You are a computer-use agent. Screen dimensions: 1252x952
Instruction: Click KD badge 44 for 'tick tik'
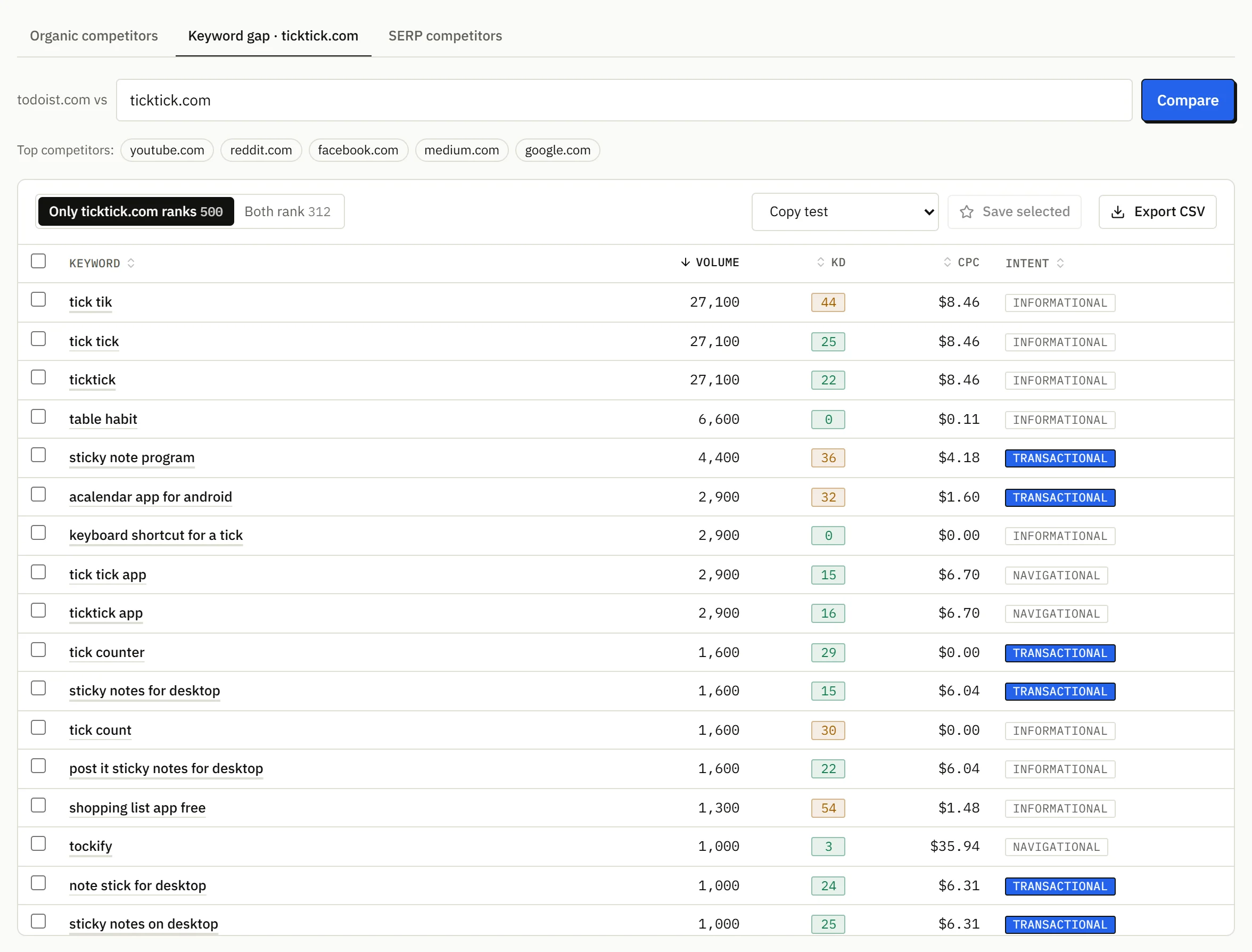click(828, 302)
